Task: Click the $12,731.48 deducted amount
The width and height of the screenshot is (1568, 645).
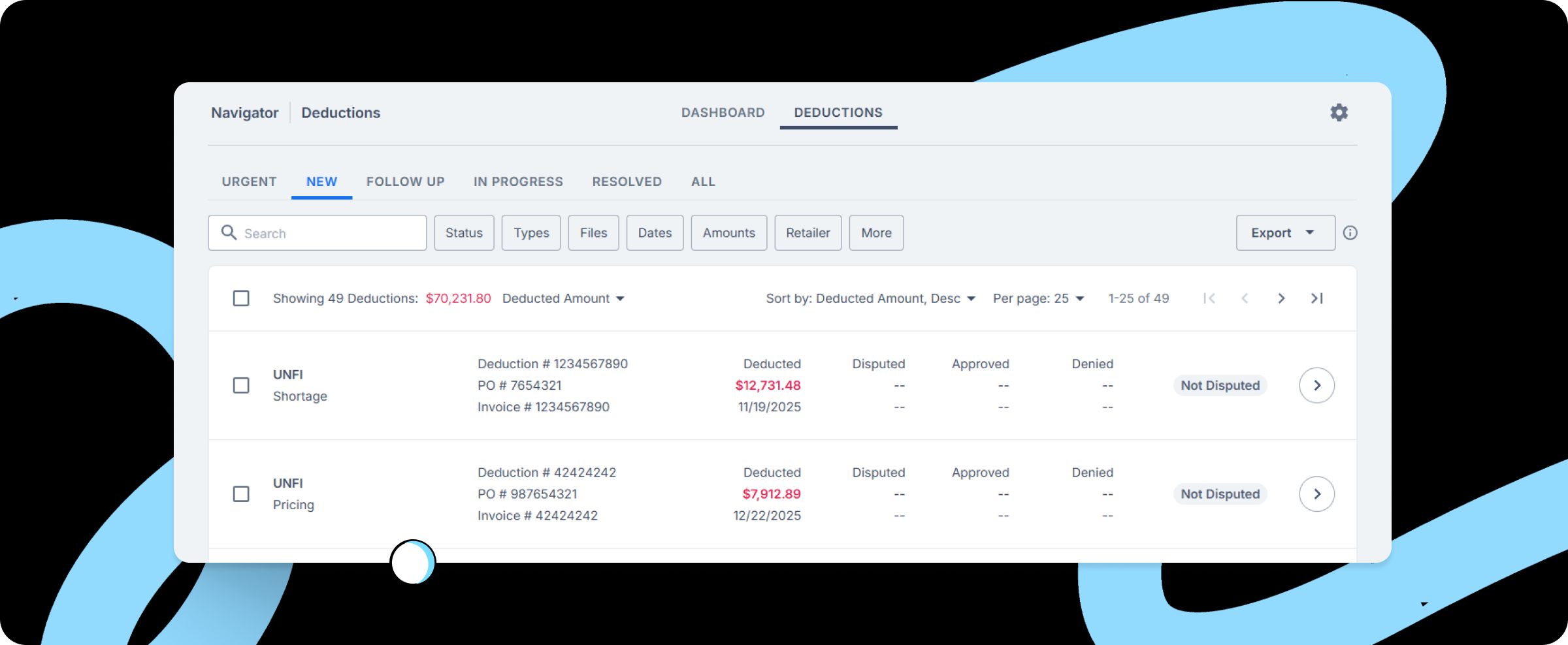Action: click(768, 385)
